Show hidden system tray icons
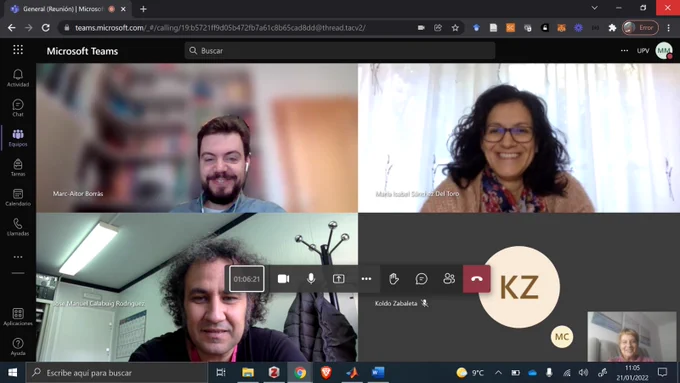Viewport: 680px width, 383px height. click(x=498, y=373)
